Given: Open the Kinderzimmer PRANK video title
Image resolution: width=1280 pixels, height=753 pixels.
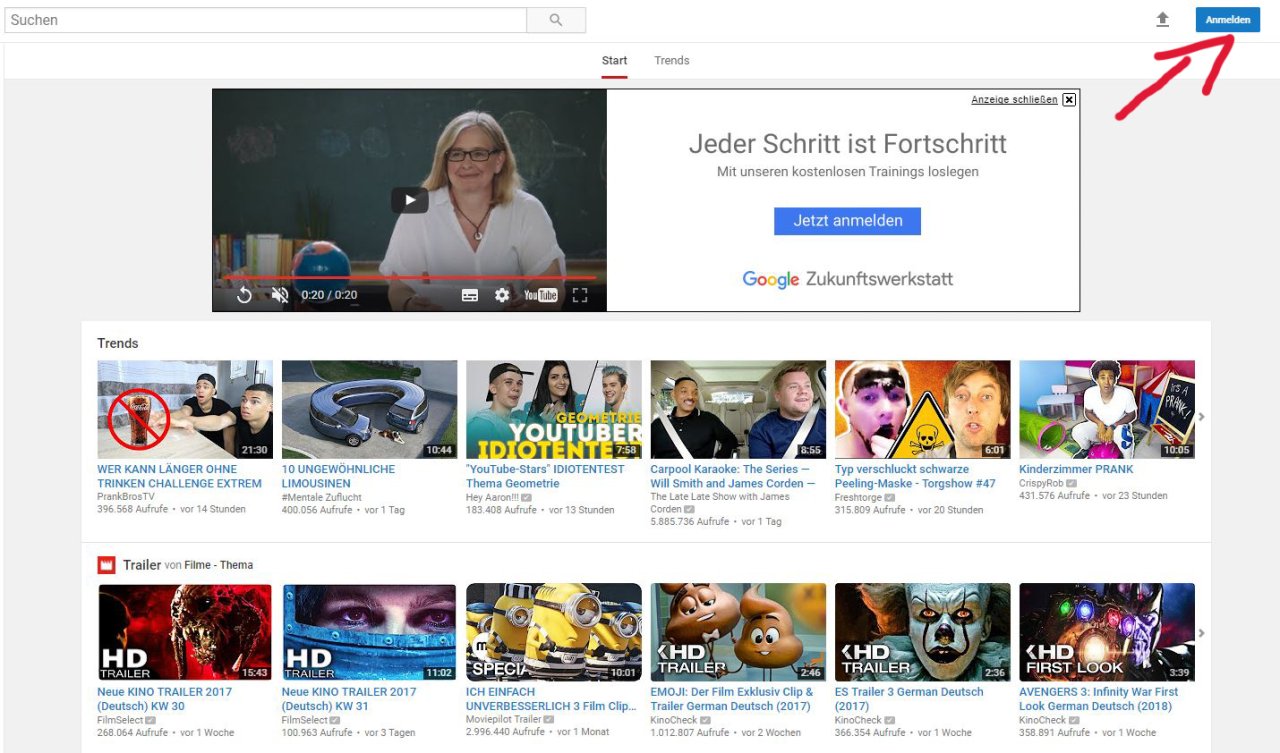Looking at the screenshot, I should tap(1076, 469).
